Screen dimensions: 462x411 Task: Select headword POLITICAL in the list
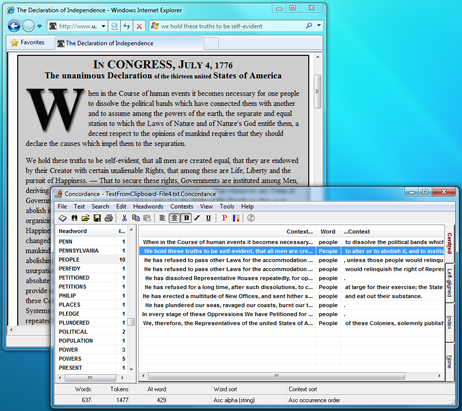(92, 332)
